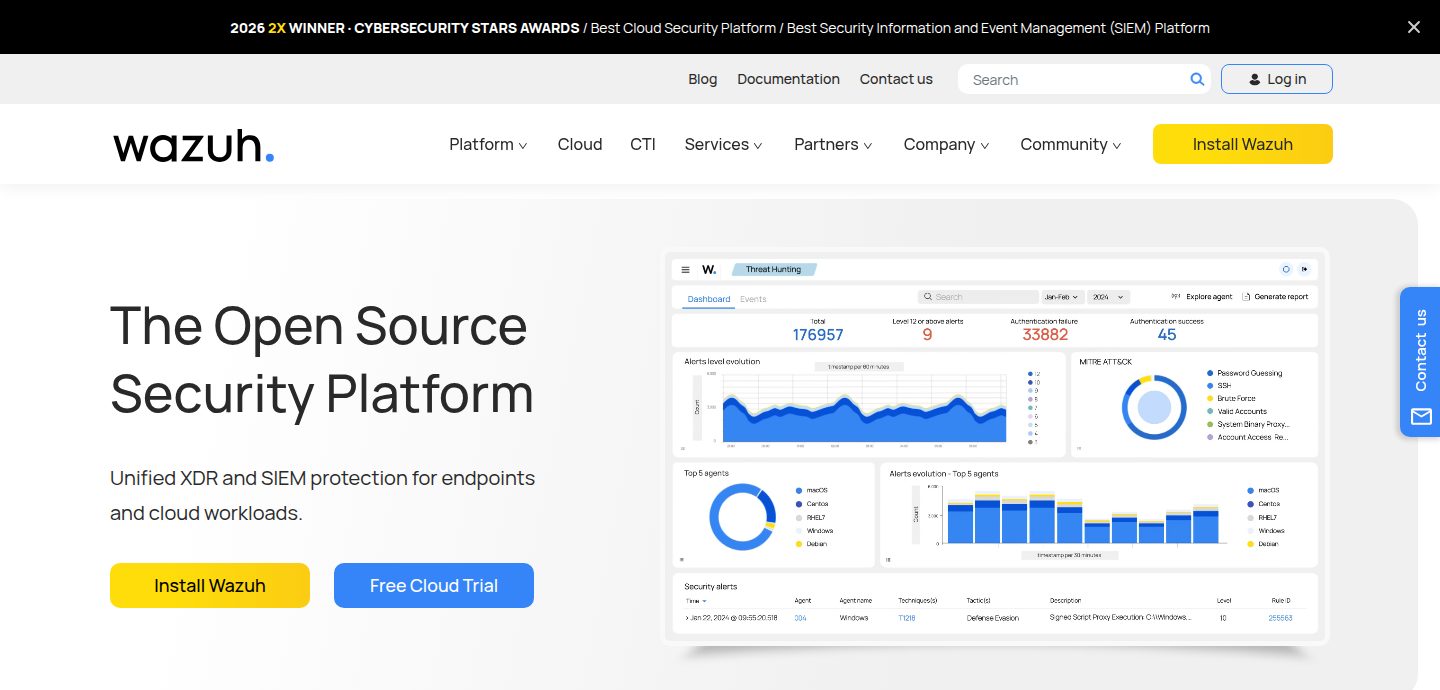Click Explore agent in dashboard preview
Image resolution: width=1440 pixels, height=690 pixels.
tap(1202, 297)
